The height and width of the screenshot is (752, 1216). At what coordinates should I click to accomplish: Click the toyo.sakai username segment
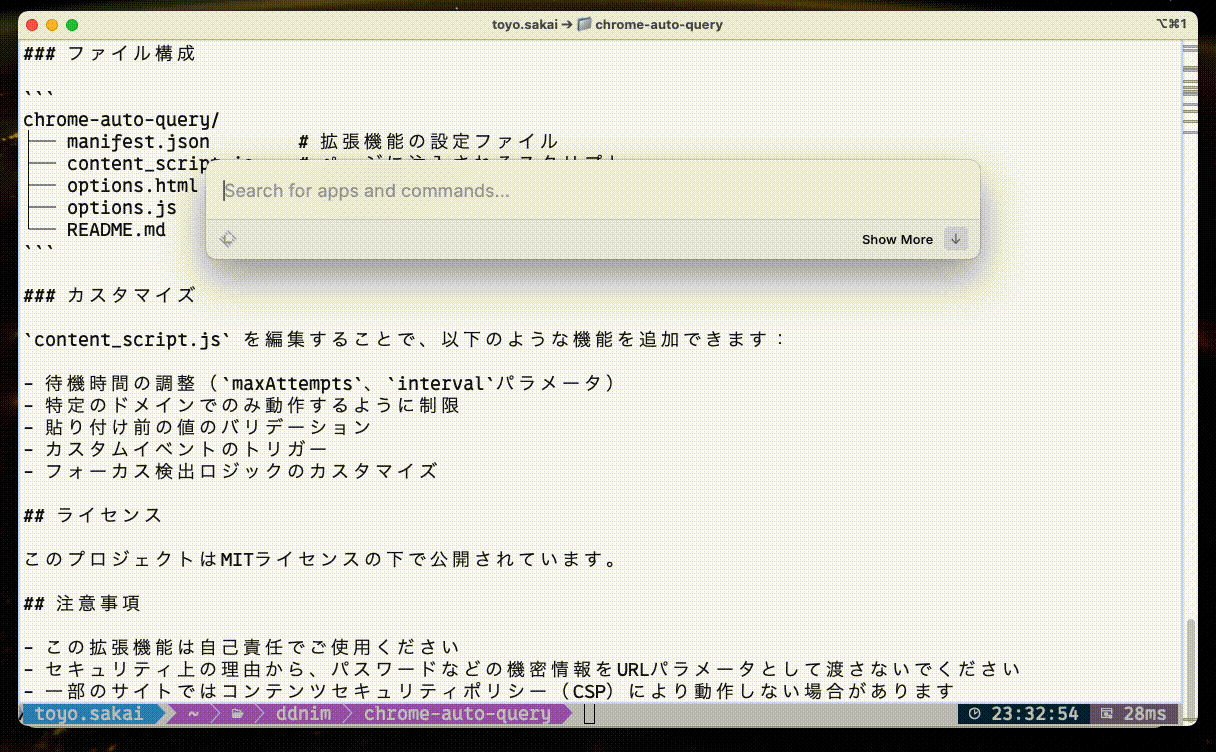click(90, 714)
